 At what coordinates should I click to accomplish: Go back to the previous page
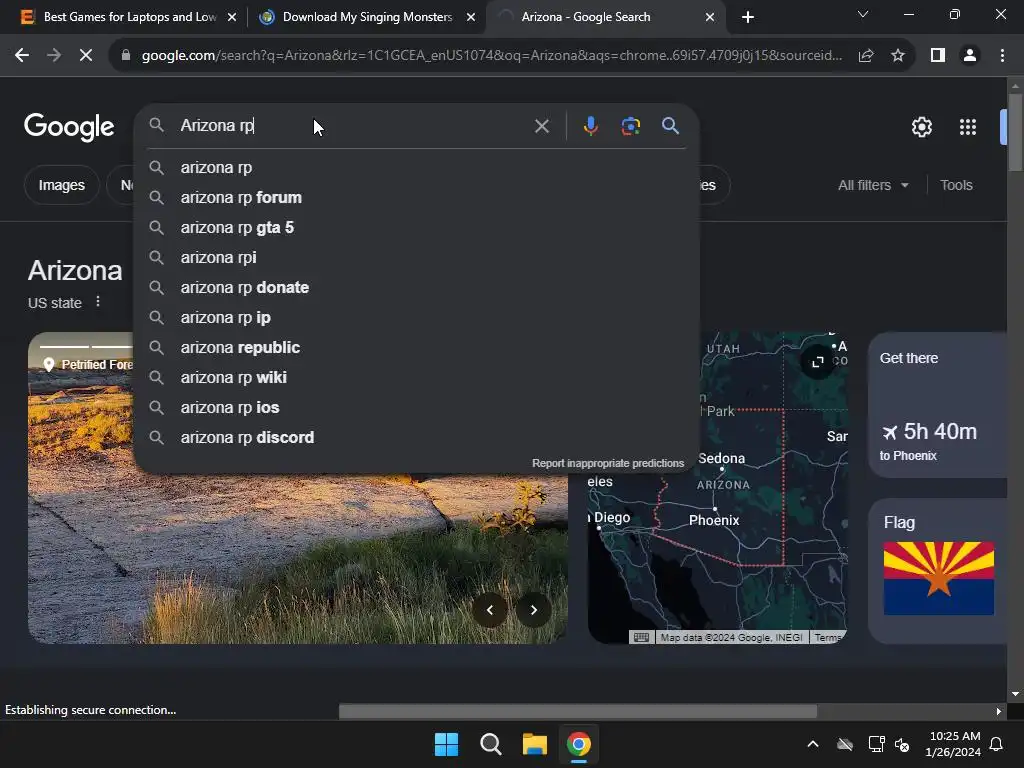point(22,56)
